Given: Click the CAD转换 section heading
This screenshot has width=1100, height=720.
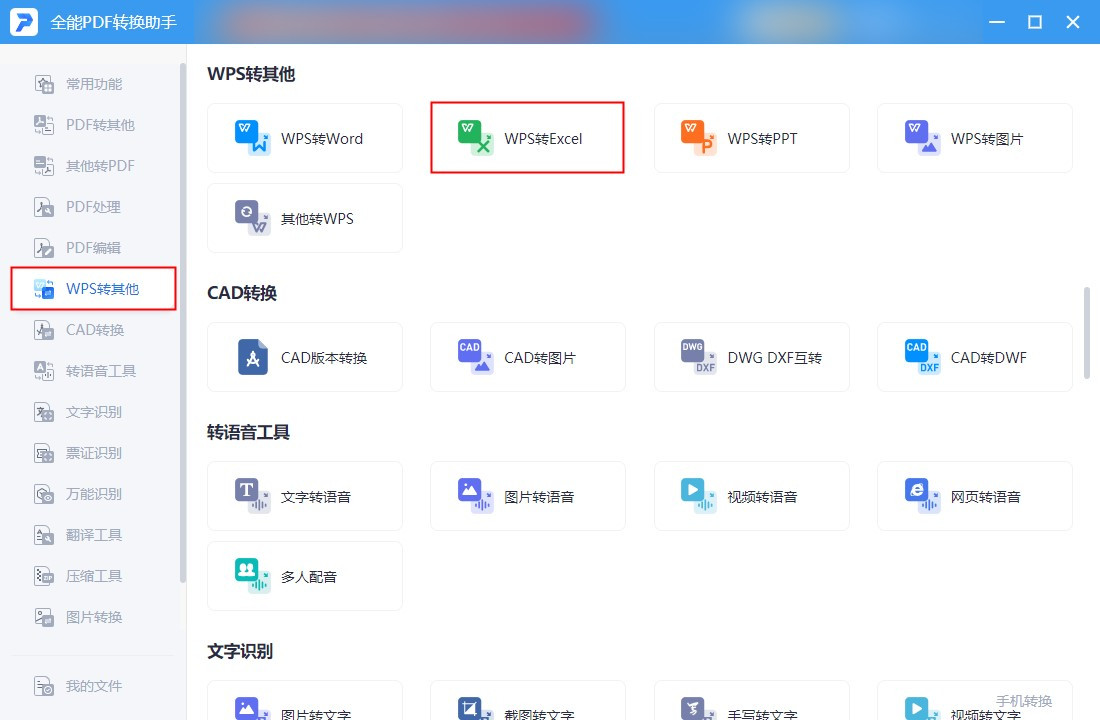Looking at the screenshot, I should pos(241,293).
